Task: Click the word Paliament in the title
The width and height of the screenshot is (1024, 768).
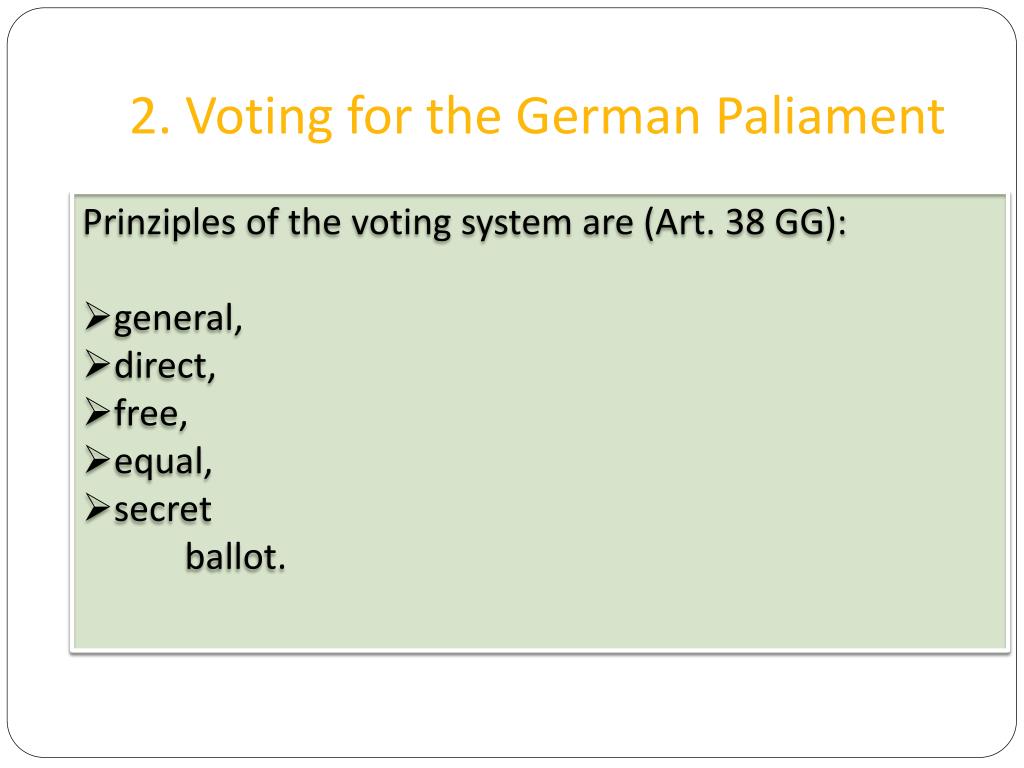Action: coord(831,116)
